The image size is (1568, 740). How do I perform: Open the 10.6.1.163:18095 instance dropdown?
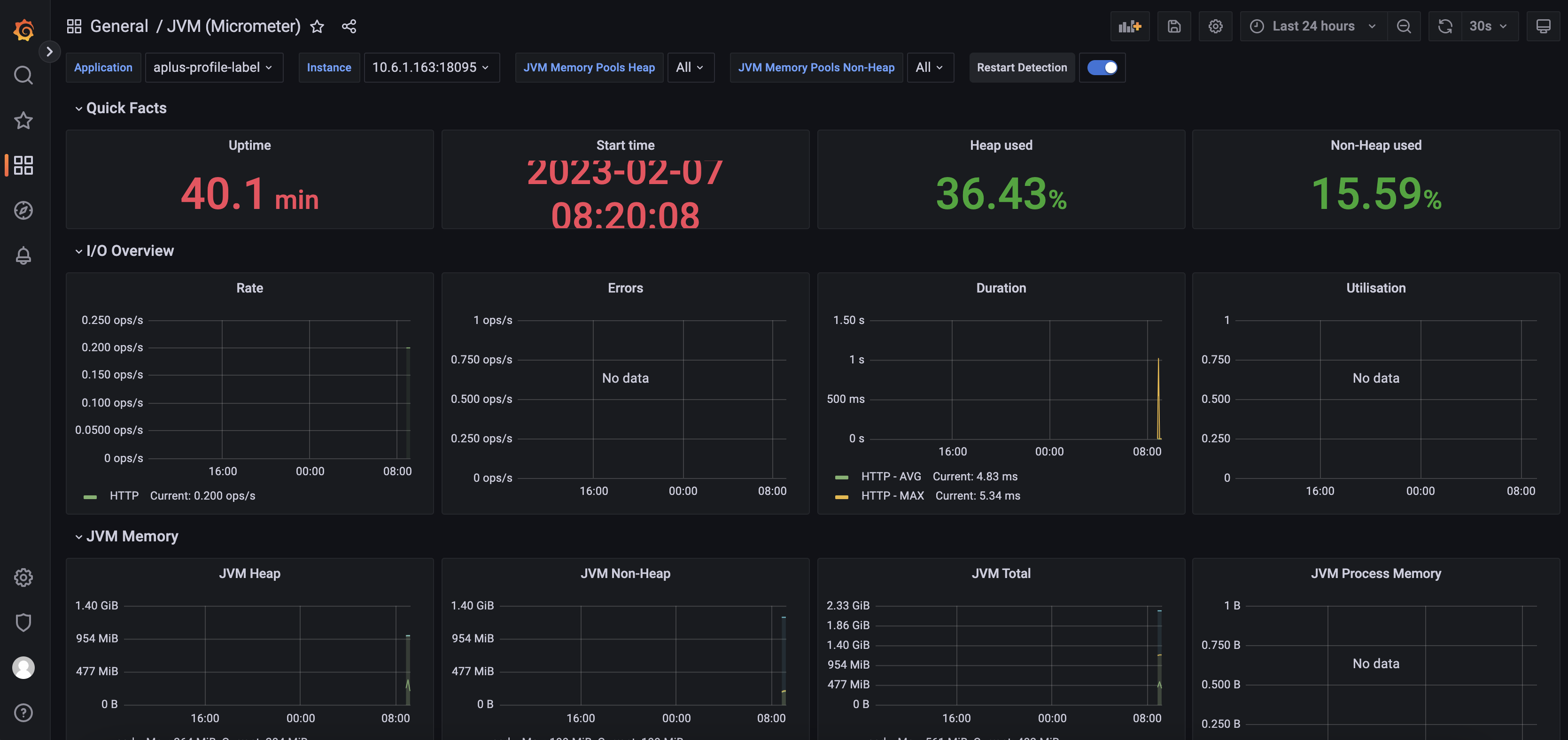(432, 68)
